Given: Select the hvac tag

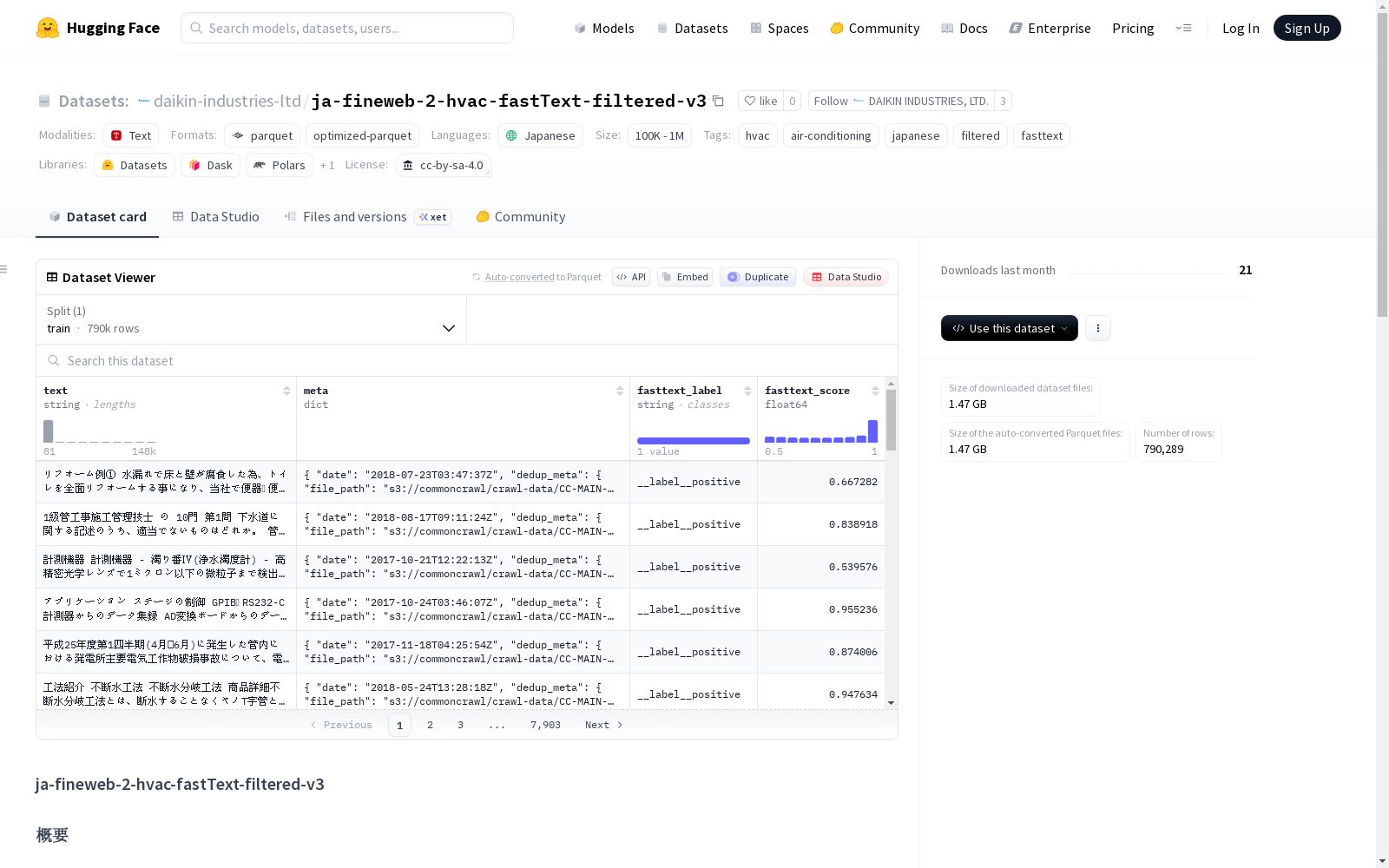Looking at the screenshot, I should click(758, 135).
